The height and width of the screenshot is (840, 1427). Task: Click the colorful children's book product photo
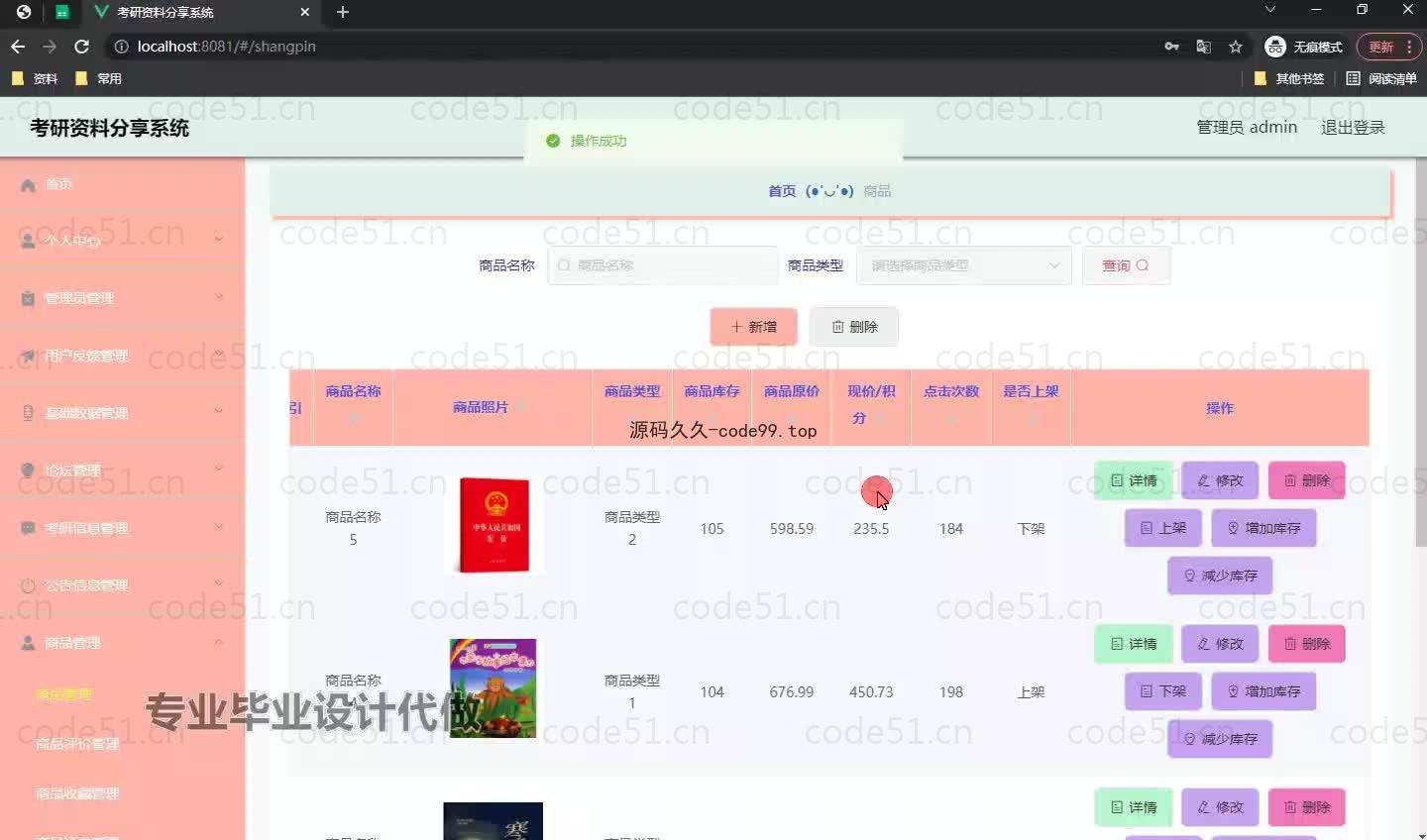(x=493, y=688)
